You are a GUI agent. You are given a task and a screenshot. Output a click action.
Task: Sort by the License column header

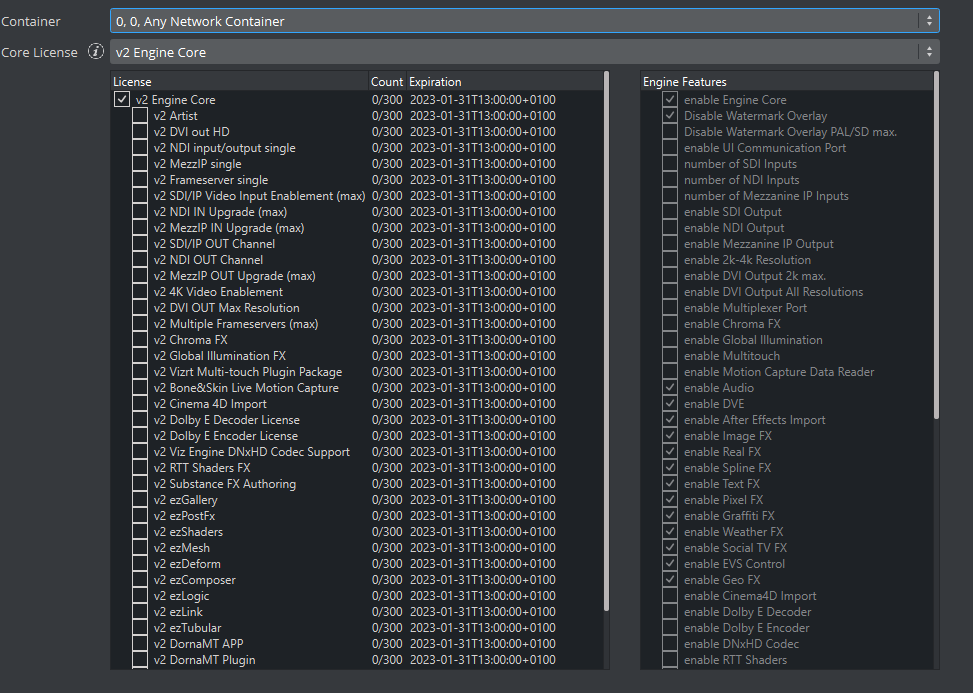click(x=238, y=82)
